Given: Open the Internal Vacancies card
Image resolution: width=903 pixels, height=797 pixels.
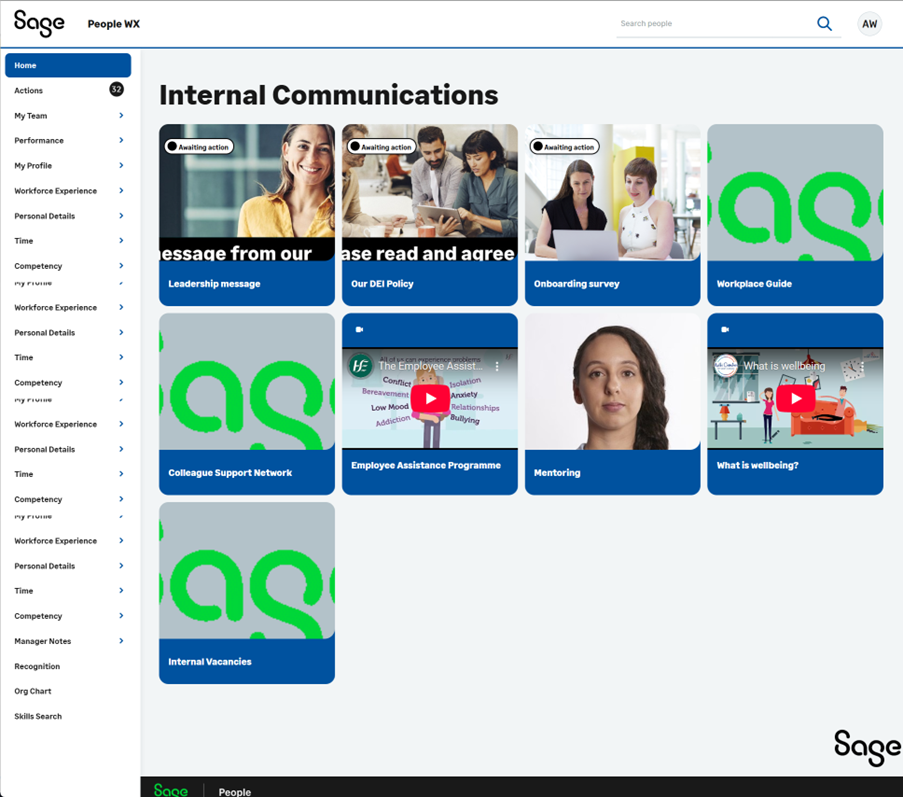Looking at the screenshot, I should pos(247,593).
